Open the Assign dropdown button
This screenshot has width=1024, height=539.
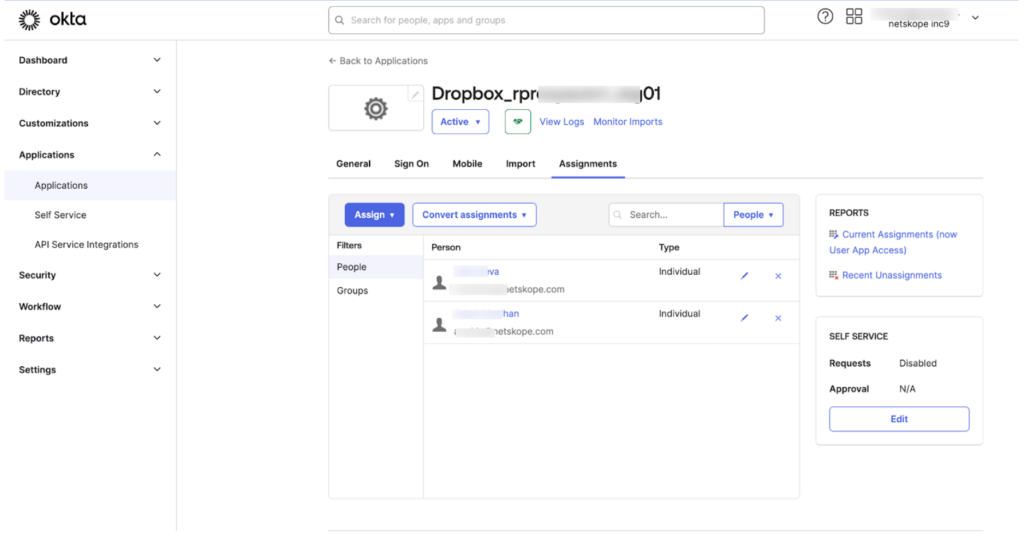(374, 214)
